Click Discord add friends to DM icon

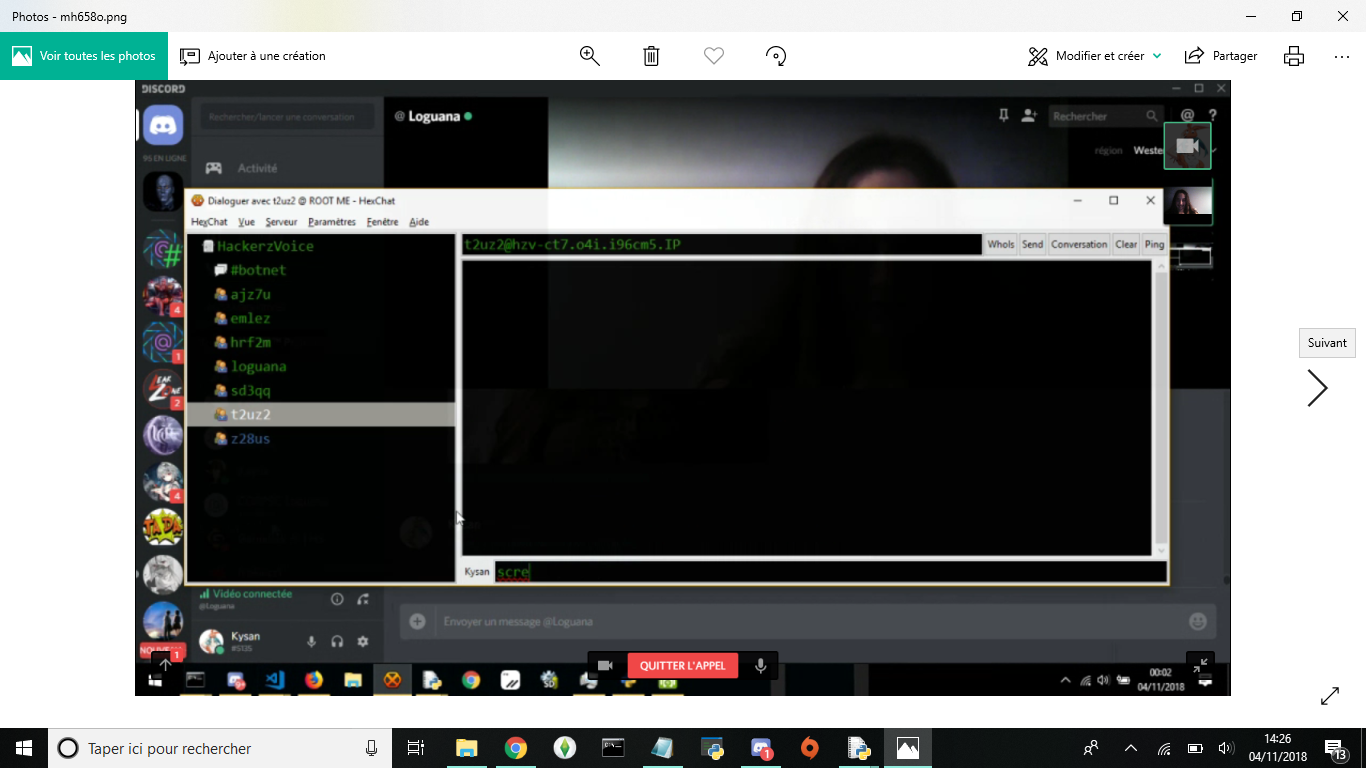click(x=1028, y=116)
